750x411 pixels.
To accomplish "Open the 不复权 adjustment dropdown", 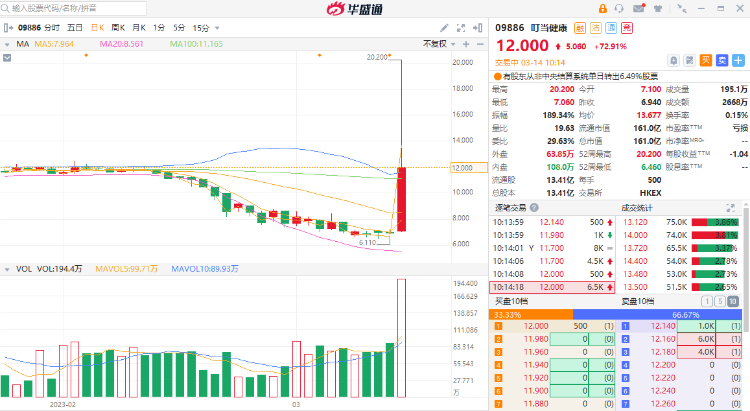I will [439, 44].
